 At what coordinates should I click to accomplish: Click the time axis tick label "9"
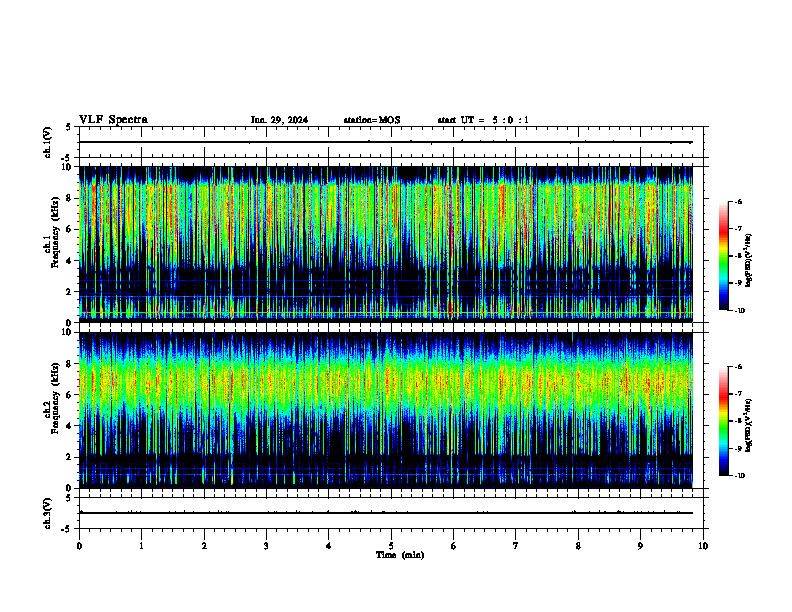(640, 546)
